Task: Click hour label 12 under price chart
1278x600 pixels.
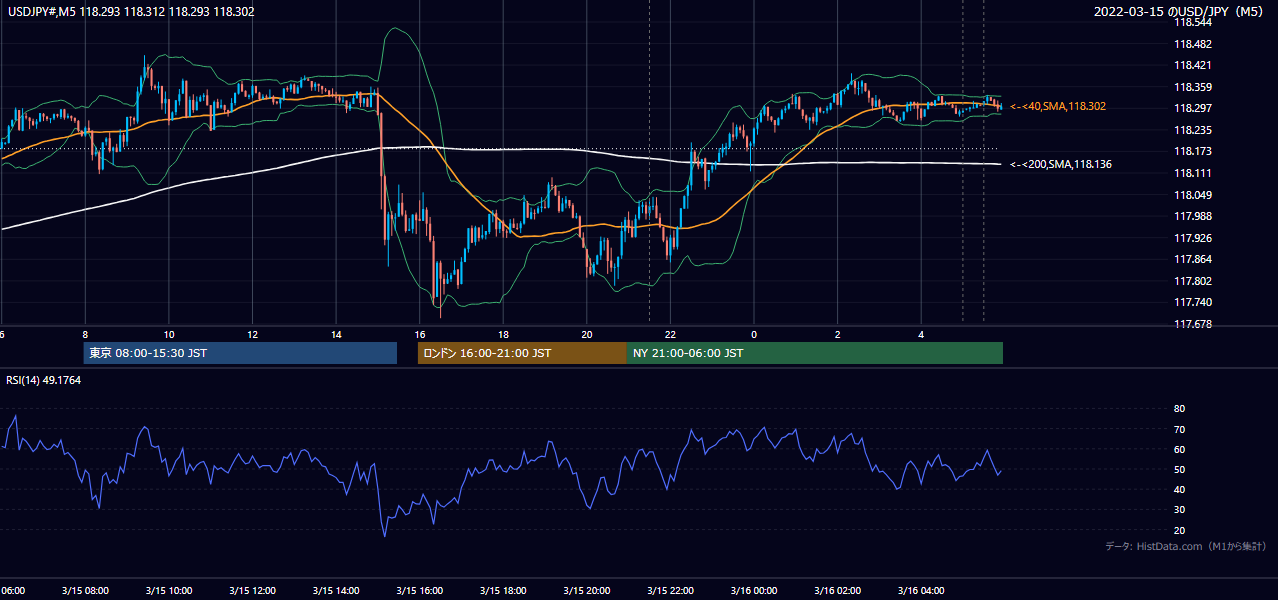Action: pyautogui.click(x=252, y=335)
